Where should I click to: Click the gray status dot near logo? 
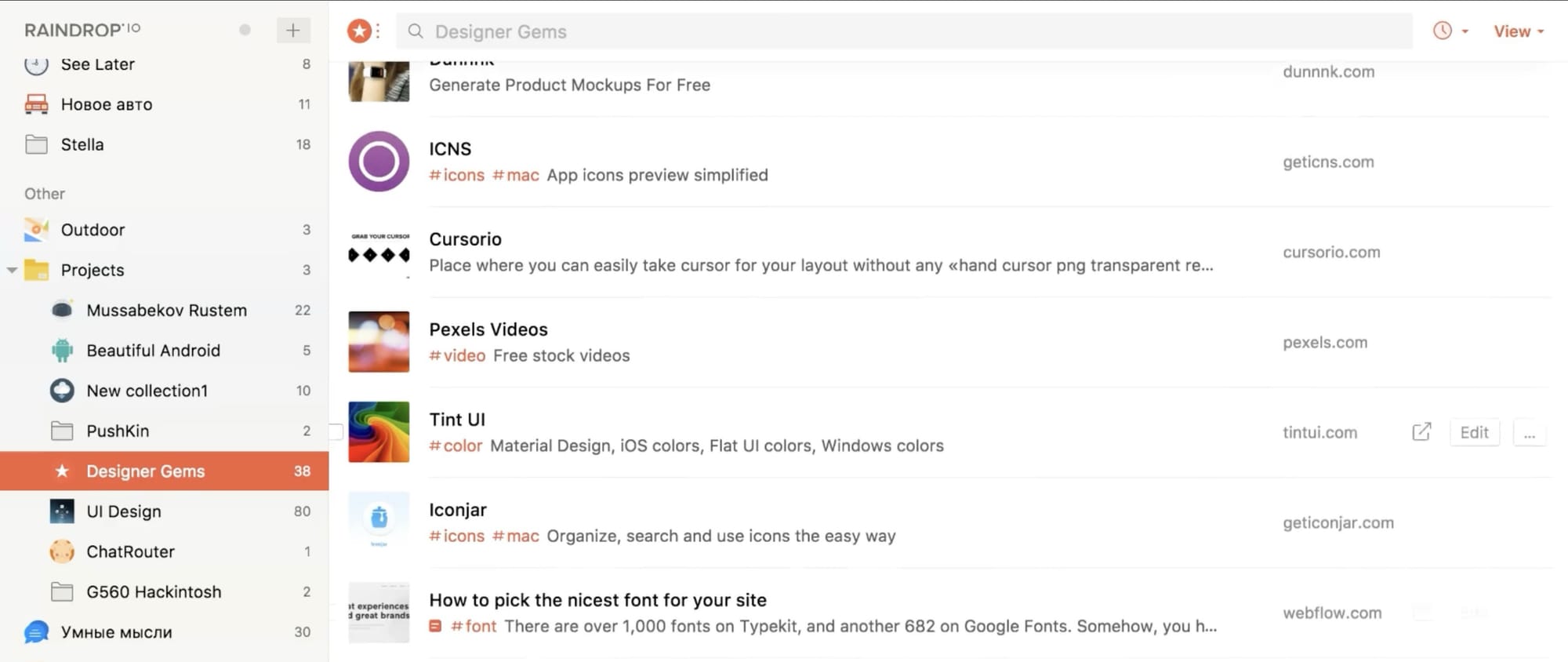click(245, 30)
